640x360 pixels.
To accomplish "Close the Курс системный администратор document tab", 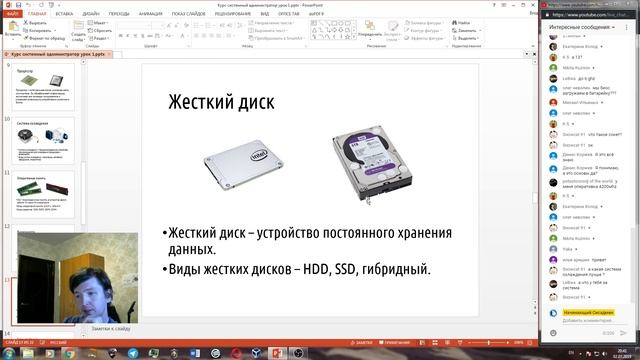I will click(x=109, y=54).
